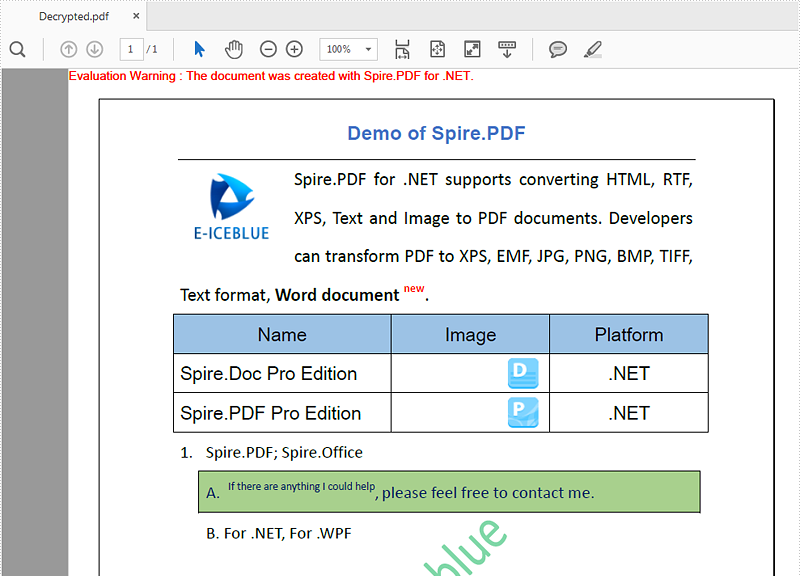Zoom in with the plus icon
The width and height of the screenshot is (800, 576).
click(294, 48)
